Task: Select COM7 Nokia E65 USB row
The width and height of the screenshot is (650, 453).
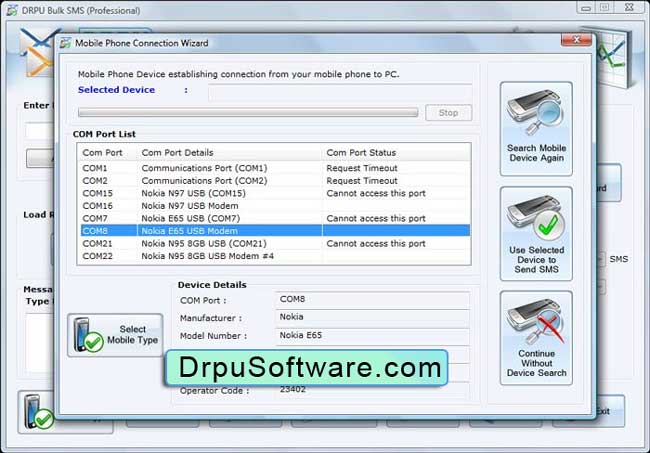Action: click(275, 218)
